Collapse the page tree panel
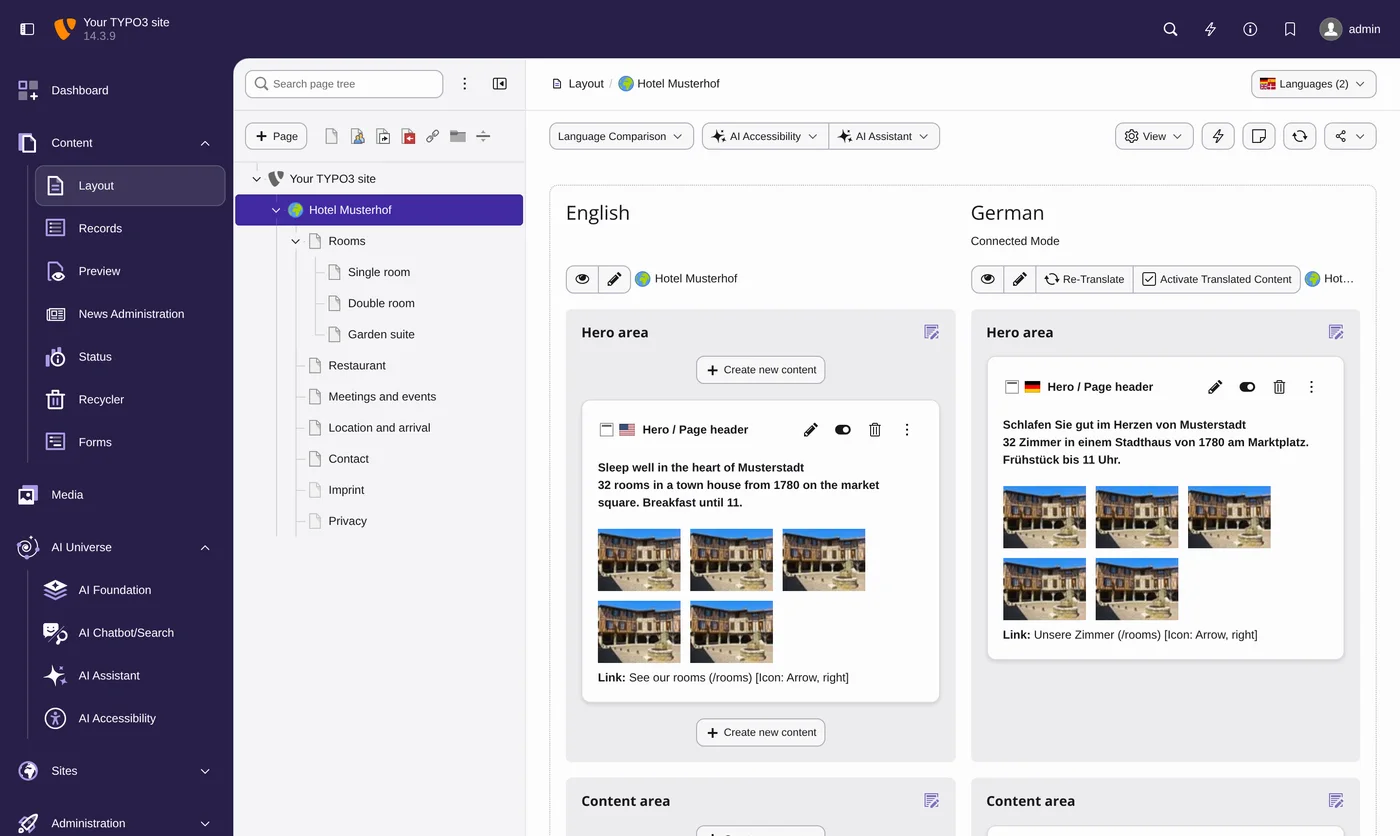The image size is (1400, 836). tap(500, 84)
